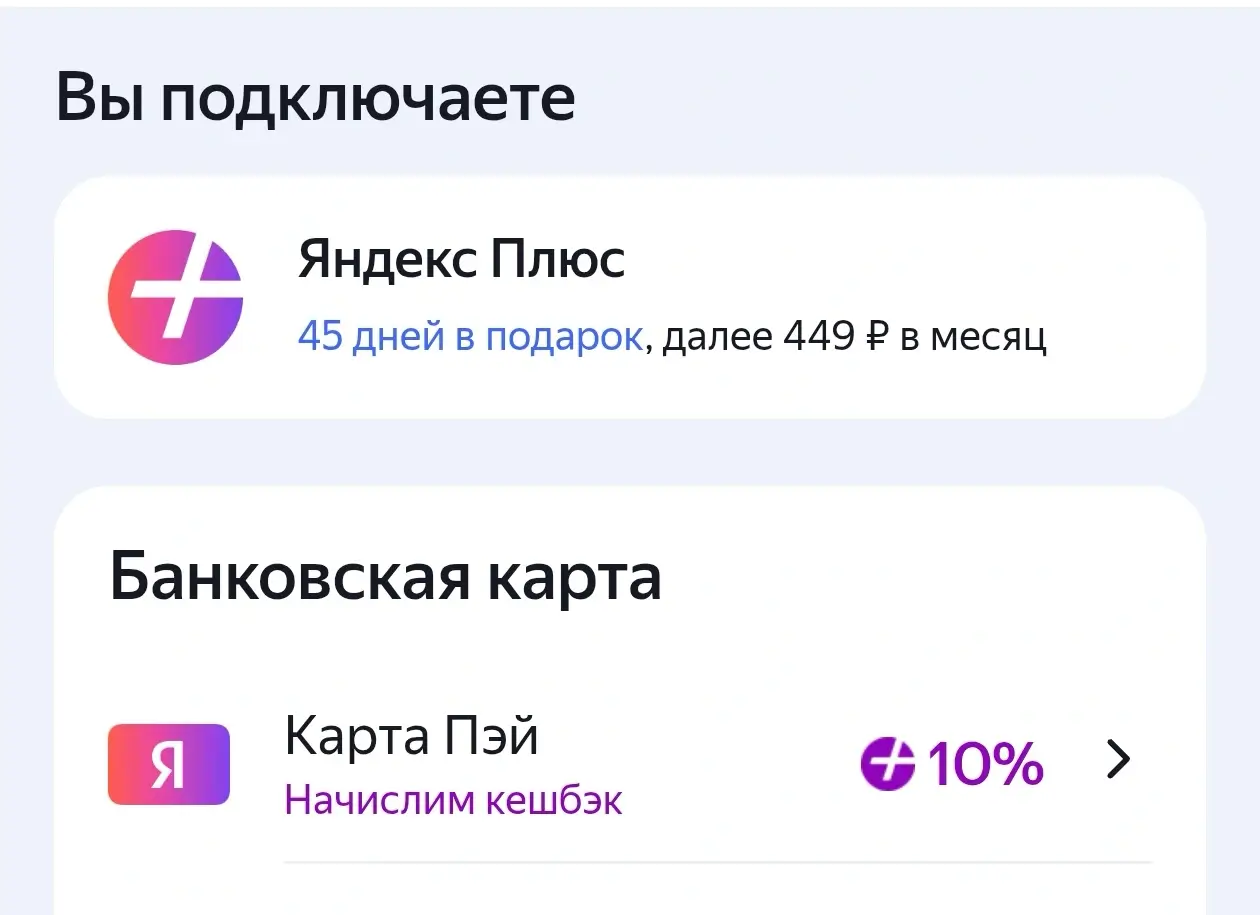The width and height of the screenshot is (1260, 915).
Task: Tap the red-purple Я card icon
Action: click(x=168, y=764)
